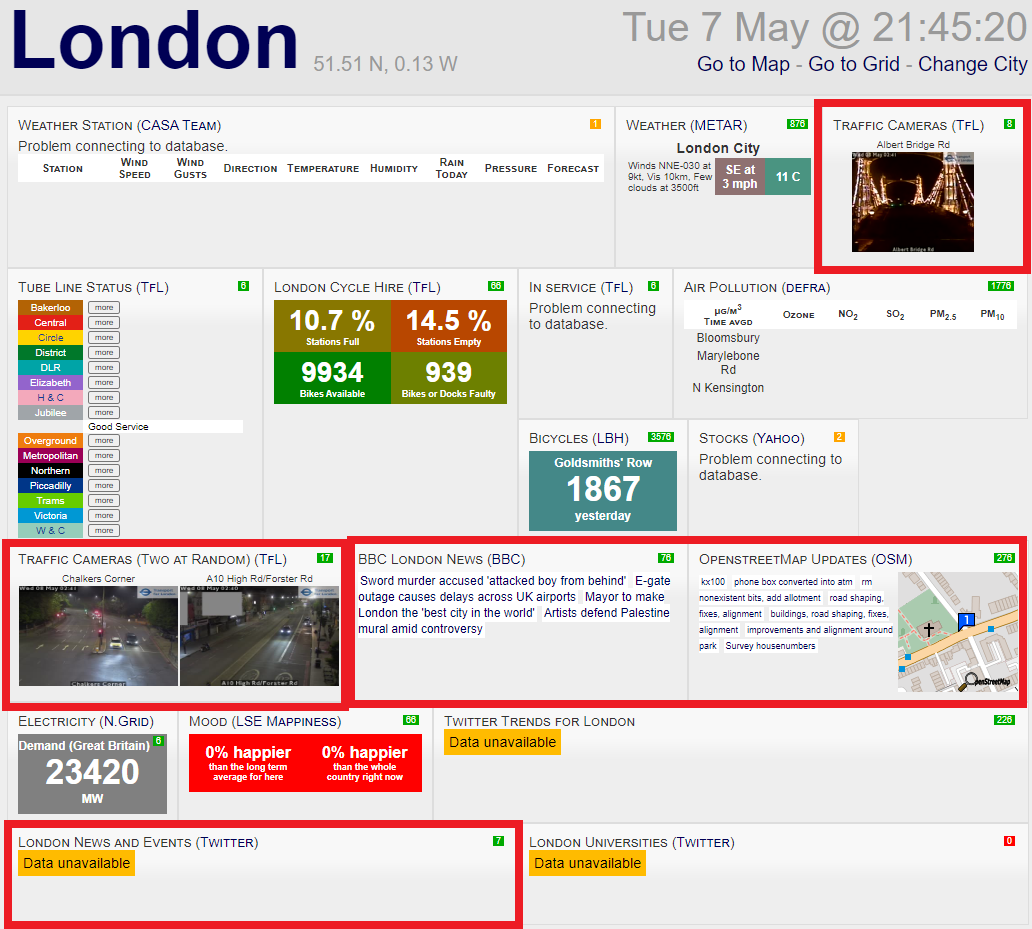Open 'E-gate outage causes delays' headline
This screenshot has width=1032, height=929.
[x=514, y=589]
